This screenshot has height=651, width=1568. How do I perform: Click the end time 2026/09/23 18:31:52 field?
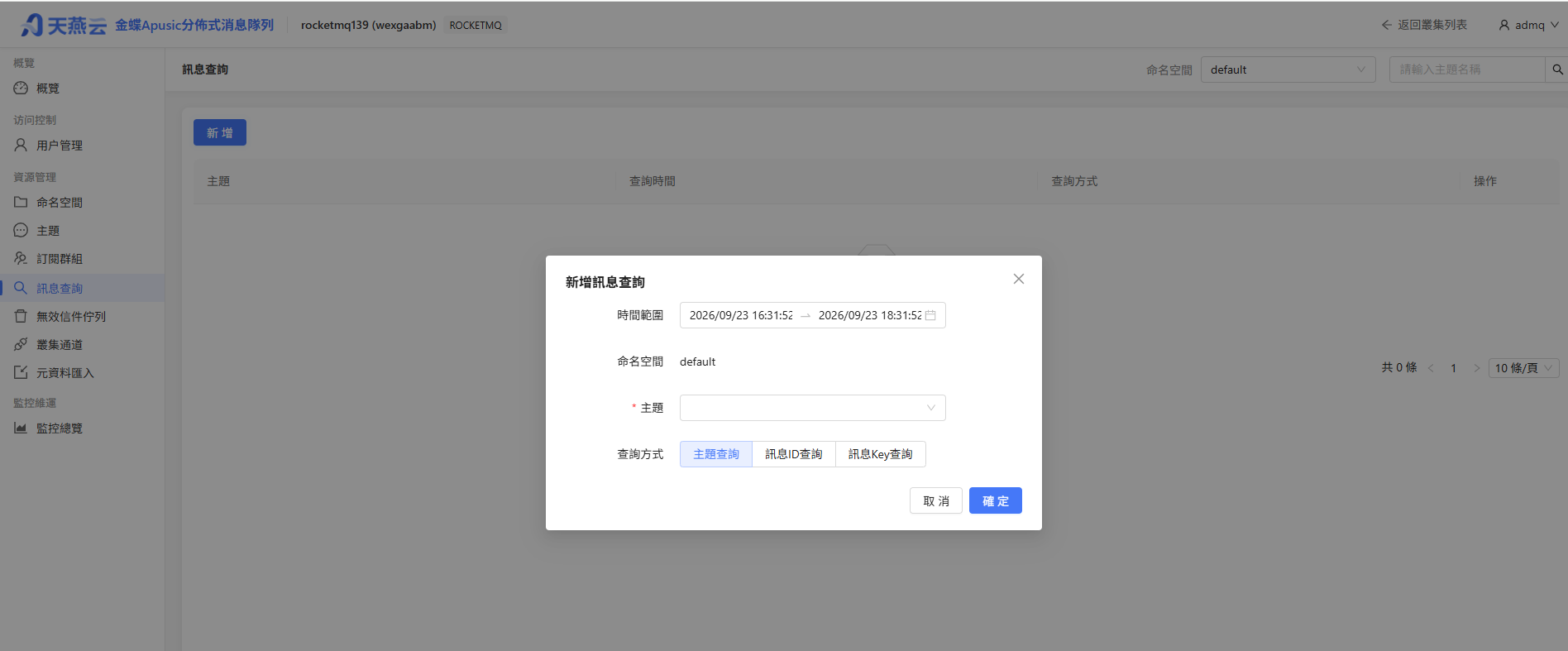pyautogui.click(x=870, y=315)
